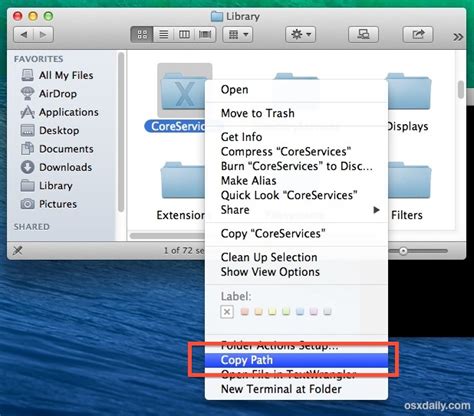The width and height of the screenshot is (474, 416).
Task: Click the horizontal scrollbar below the folders
Action: pyautogui.click(x=167, y=236)
